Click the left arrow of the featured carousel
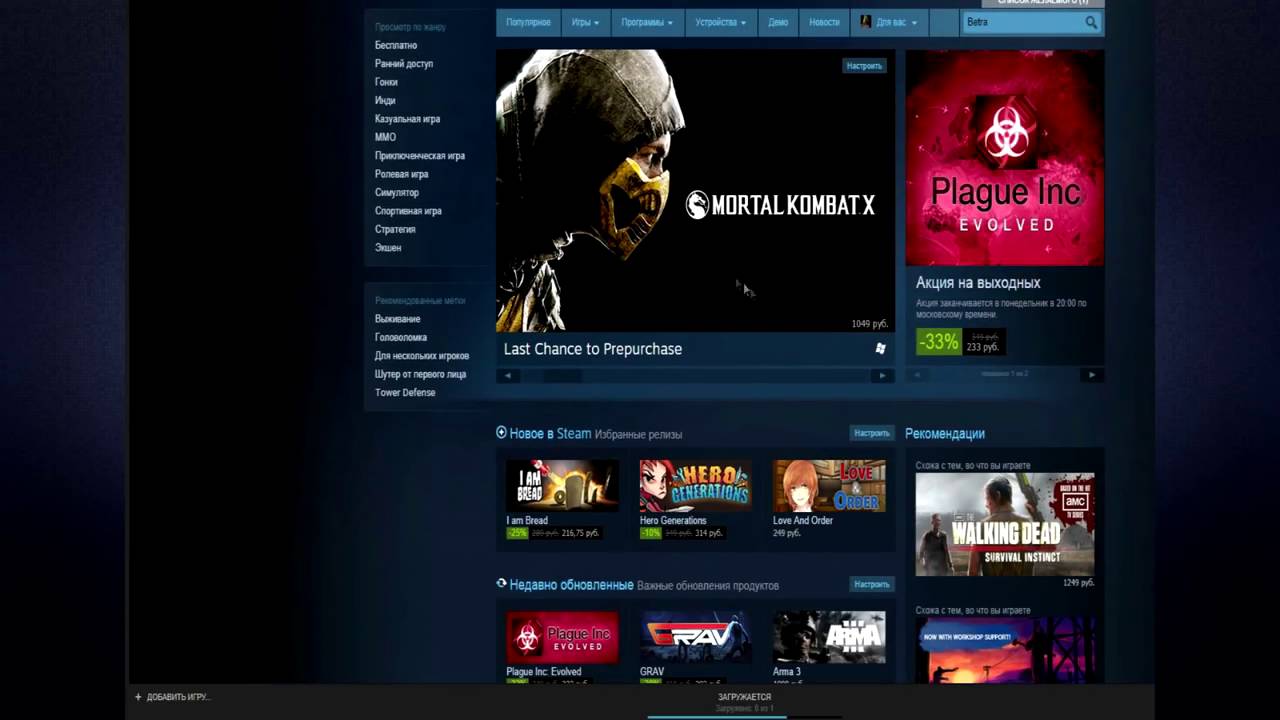 pos(508,376)
